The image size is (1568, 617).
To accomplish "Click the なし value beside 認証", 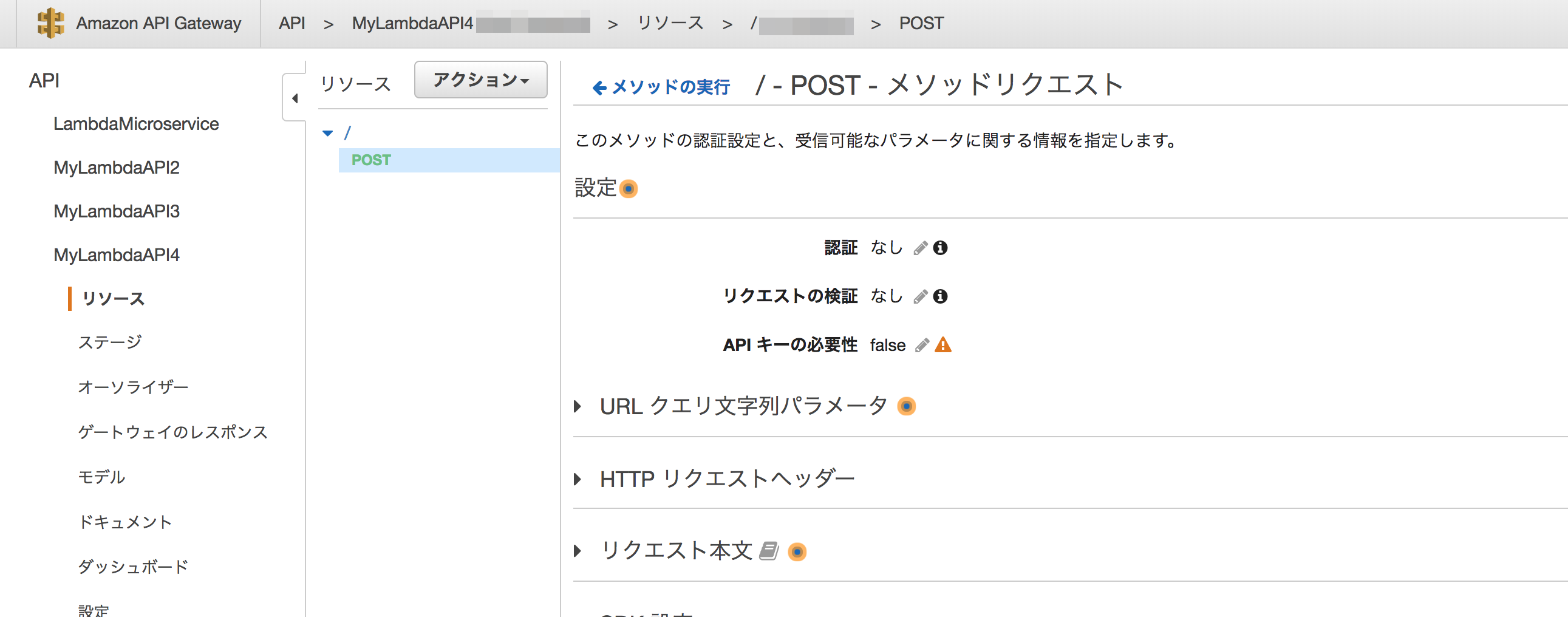I will pos(886,247).
